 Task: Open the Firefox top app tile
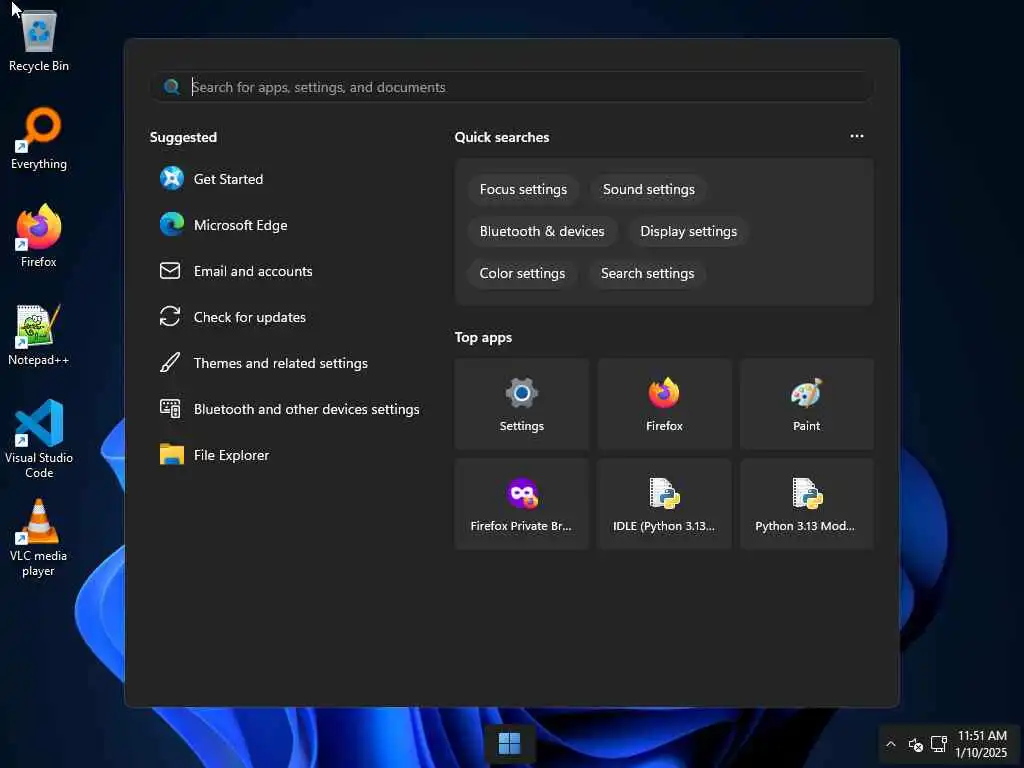pyautogui.click(x=664, y=404)
